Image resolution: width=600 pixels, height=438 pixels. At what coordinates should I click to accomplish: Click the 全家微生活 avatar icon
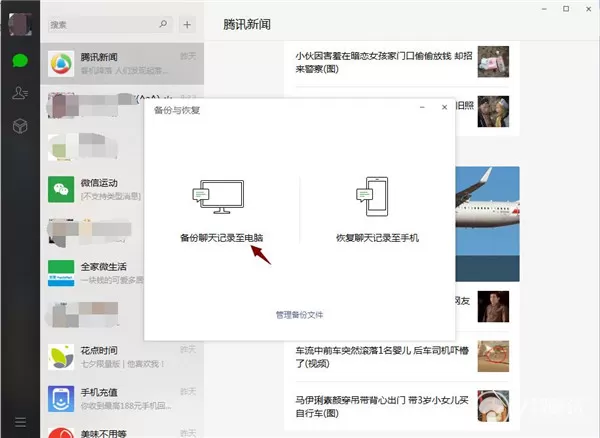(x=61, y=273)
